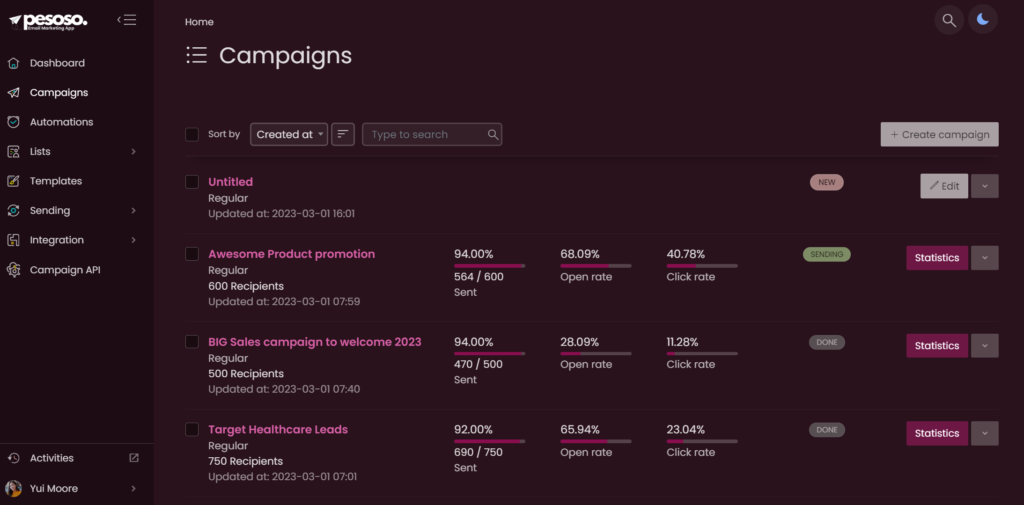
Task: Expand the Lists submenu chevron
Action: (x=133, y=152)
